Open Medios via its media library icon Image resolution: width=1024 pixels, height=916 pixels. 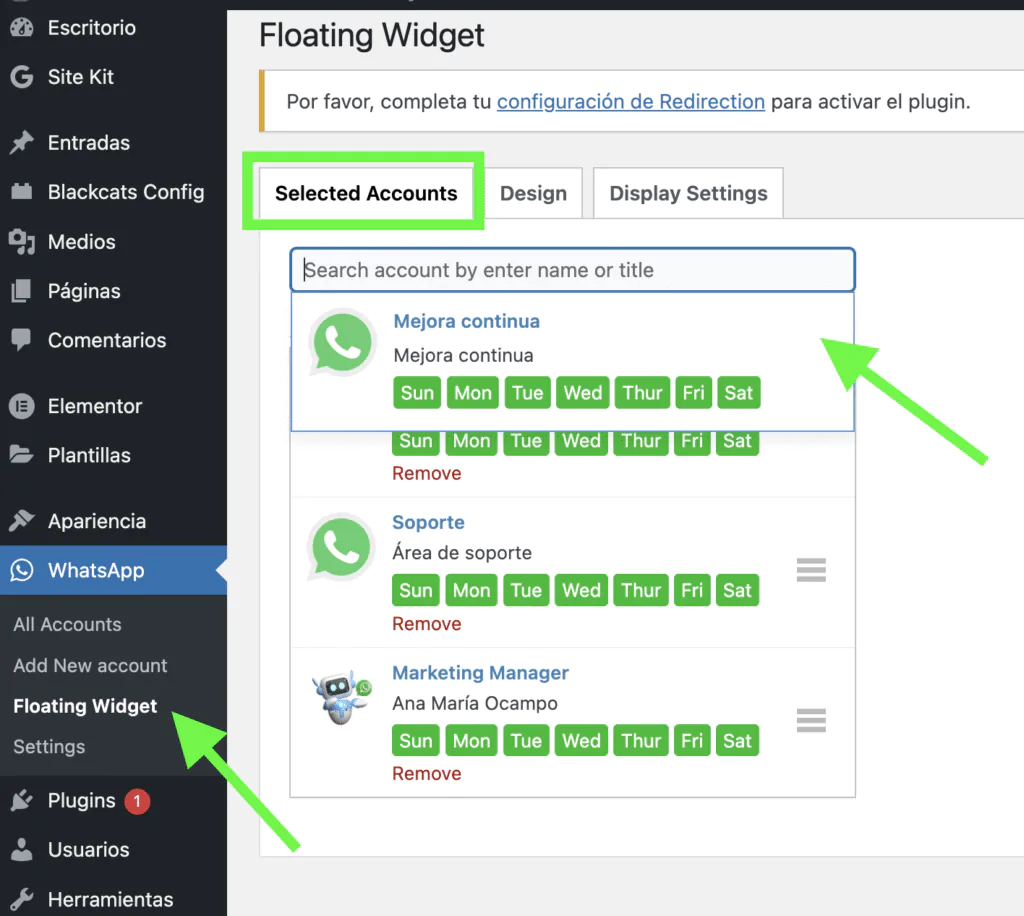(20, 242)
